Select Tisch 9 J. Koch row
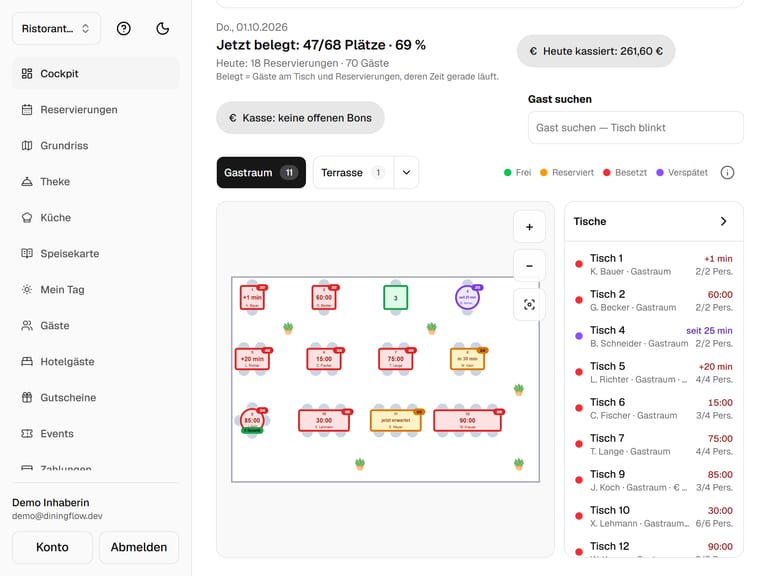 [x=654, y=480]
